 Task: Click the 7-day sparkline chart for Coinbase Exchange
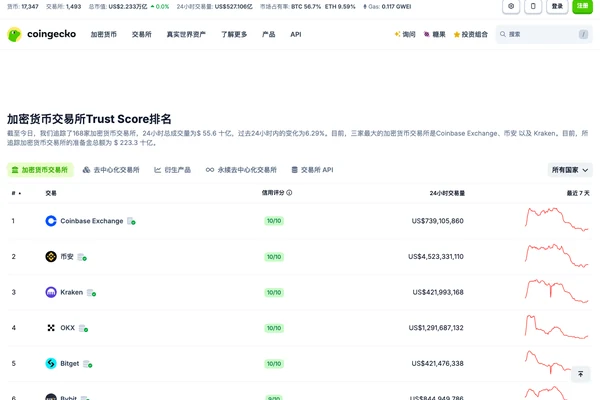point(556,219)
